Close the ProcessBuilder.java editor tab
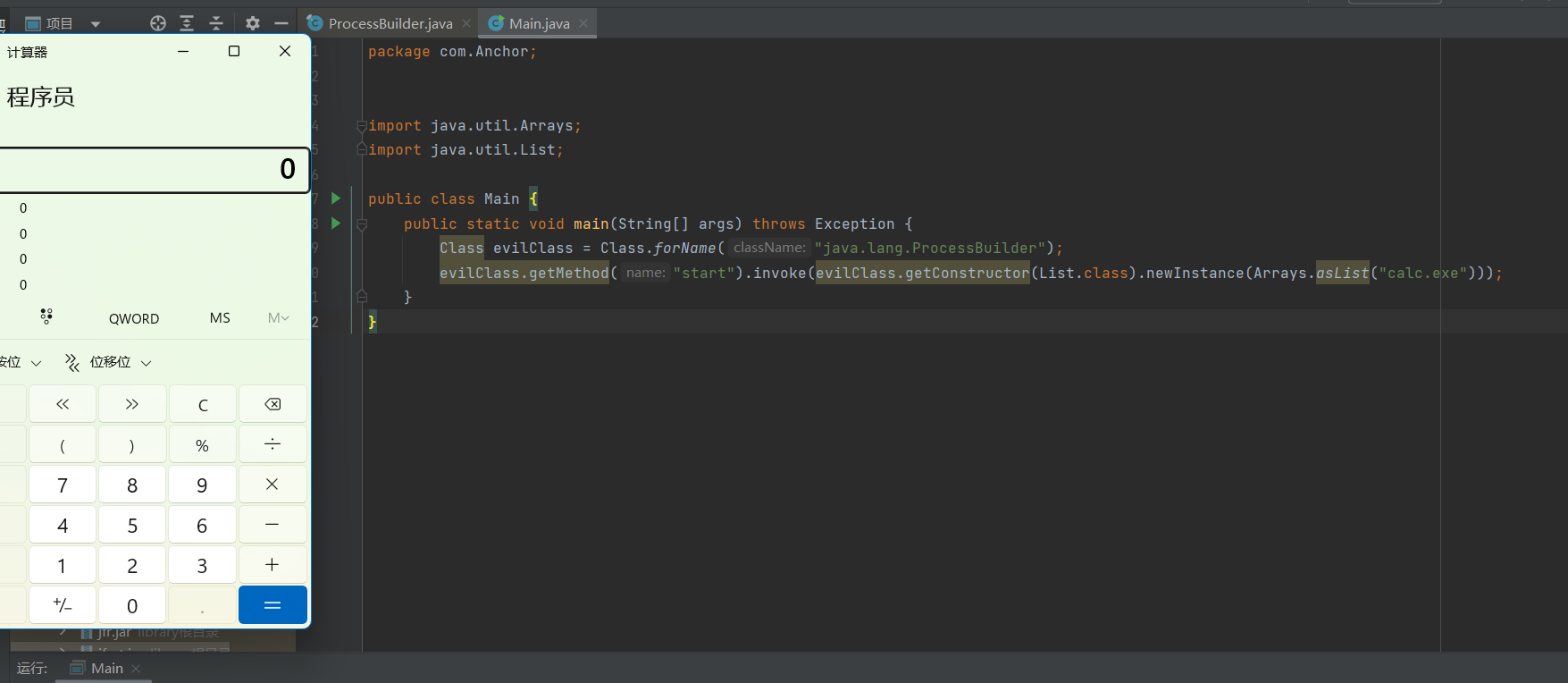 (x=466, y=23)
